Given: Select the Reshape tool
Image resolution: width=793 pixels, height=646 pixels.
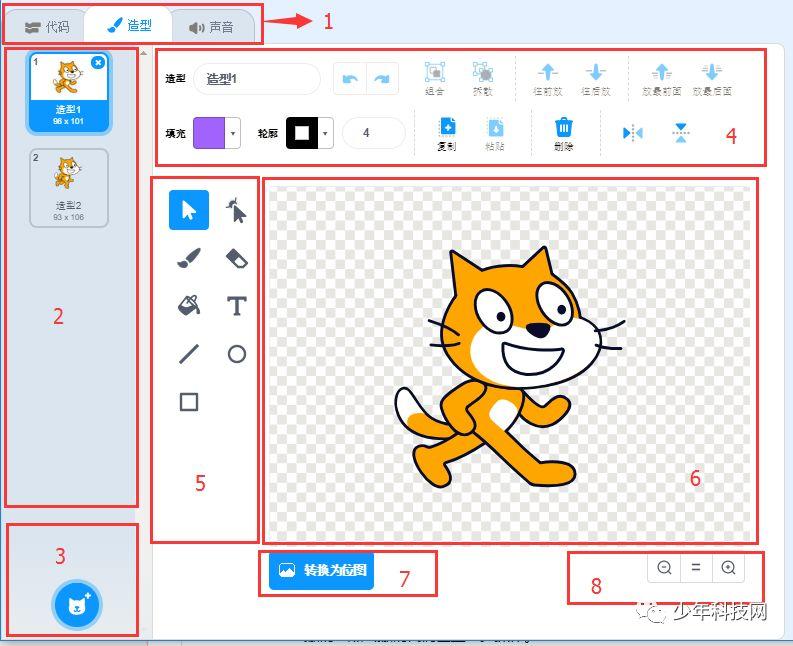Looking at the screenshot, I should coord(236,210).
